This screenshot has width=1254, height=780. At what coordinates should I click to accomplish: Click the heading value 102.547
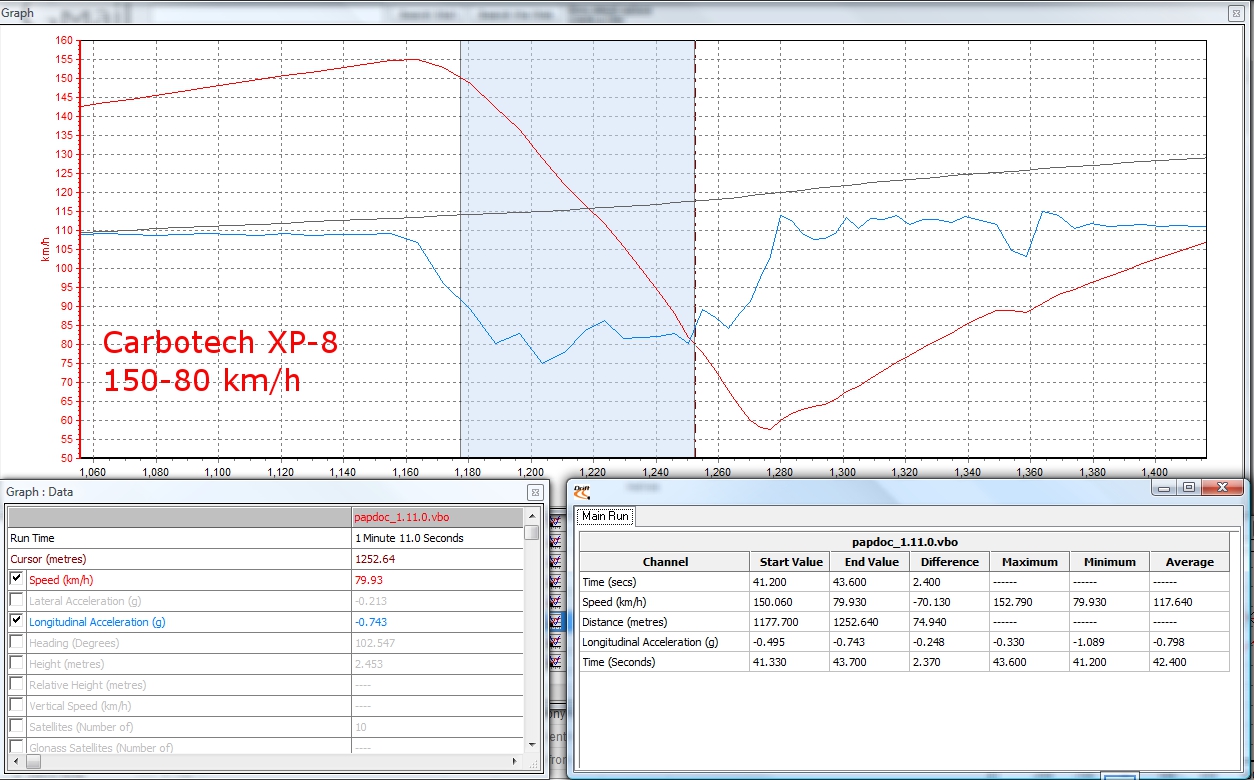(x=375, y=643)
